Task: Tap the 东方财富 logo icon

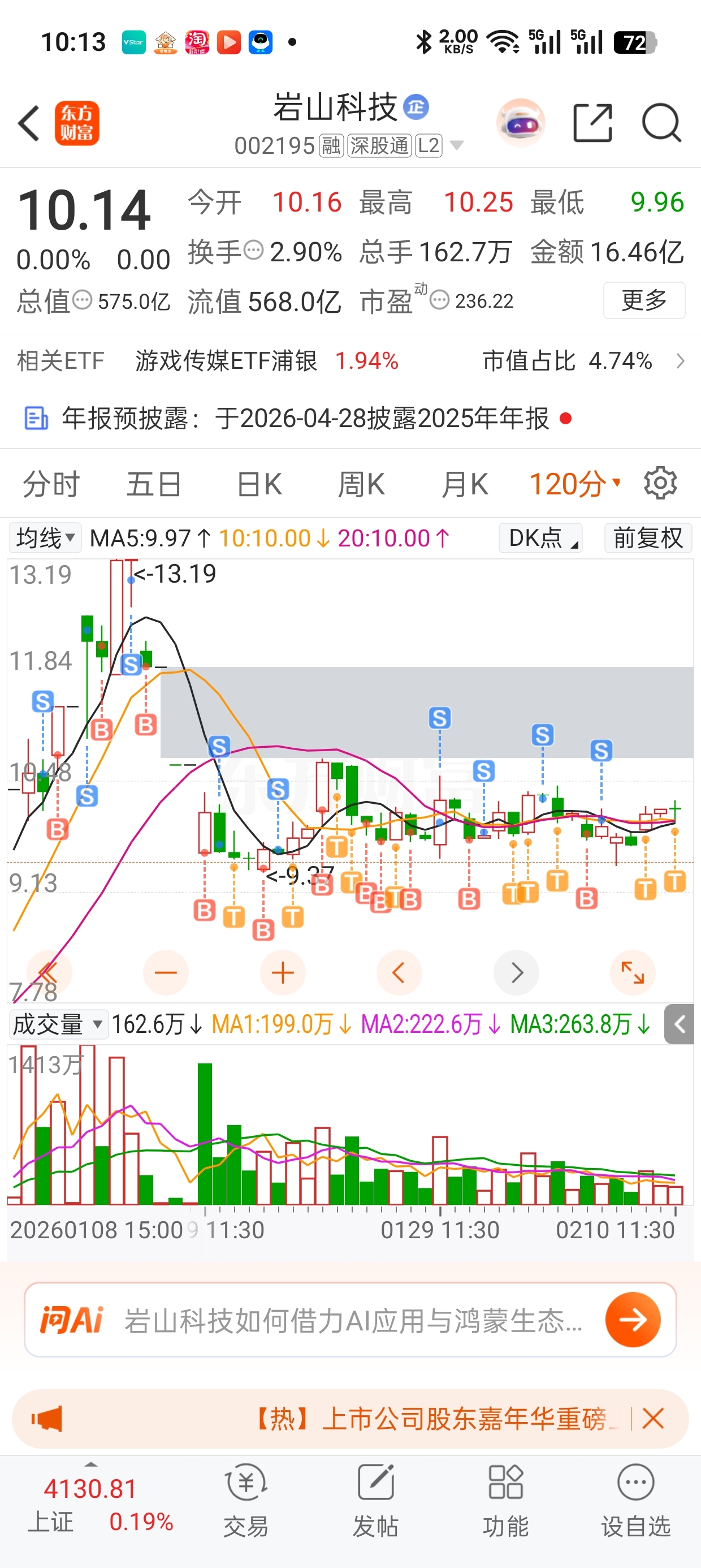Action: tap(77, 123)
